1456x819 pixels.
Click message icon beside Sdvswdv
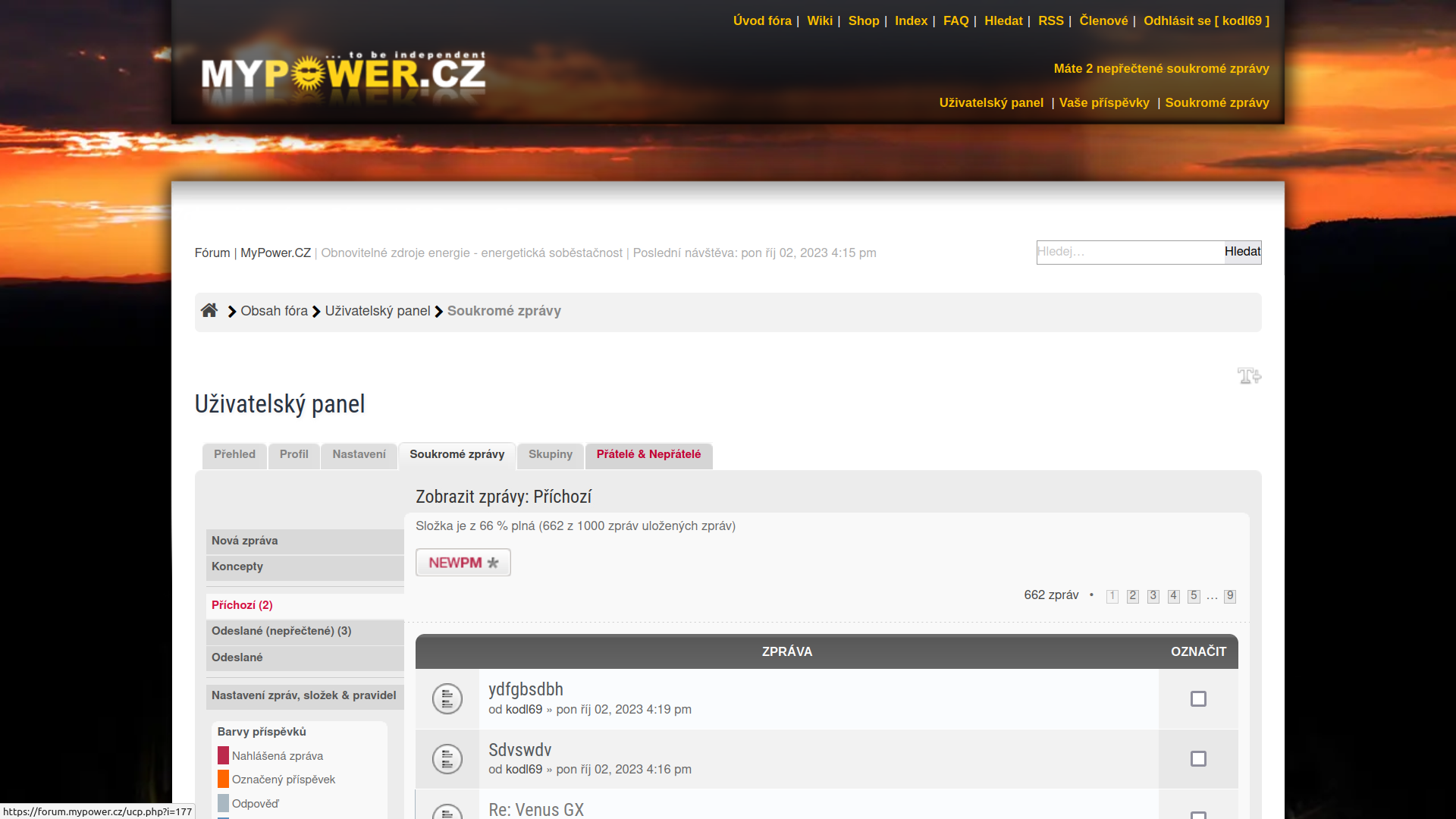pyautogui.click(x=447, y=759)
